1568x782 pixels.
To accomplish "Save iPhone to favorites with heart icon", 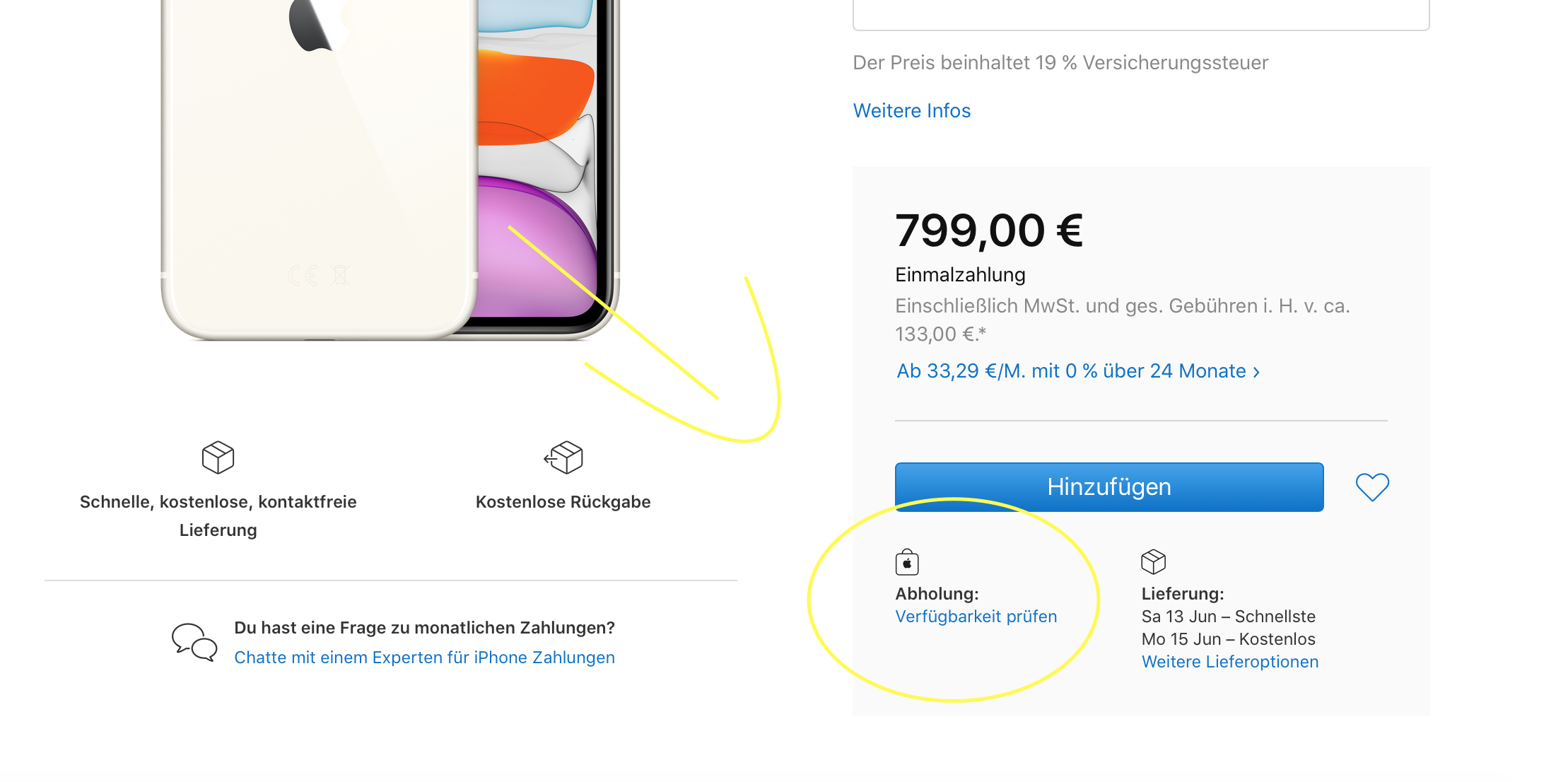I will tap(1372, 487).
